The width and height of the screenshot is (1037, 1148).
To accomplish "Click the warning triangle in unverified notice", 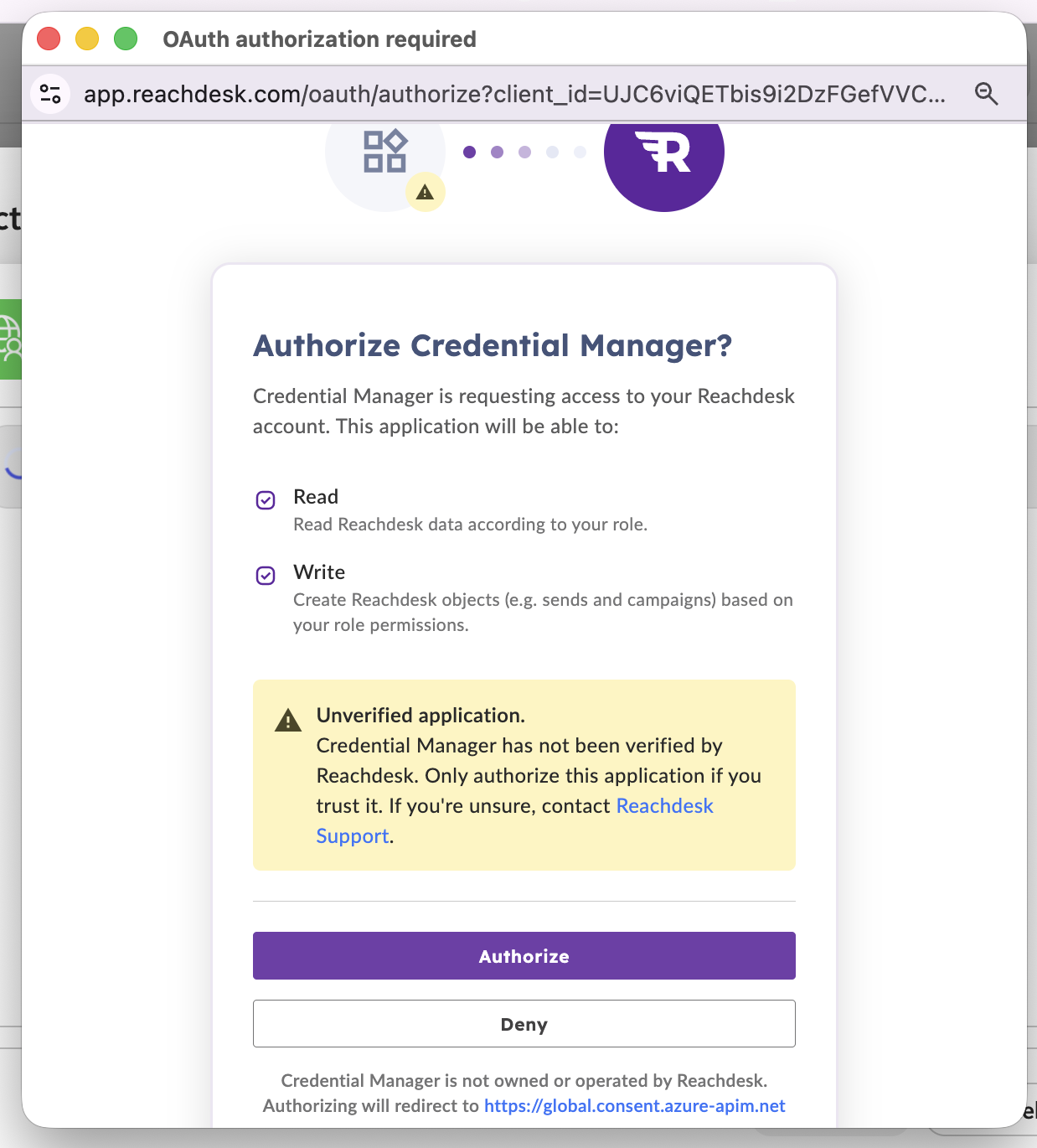I will tap(288, 720).
